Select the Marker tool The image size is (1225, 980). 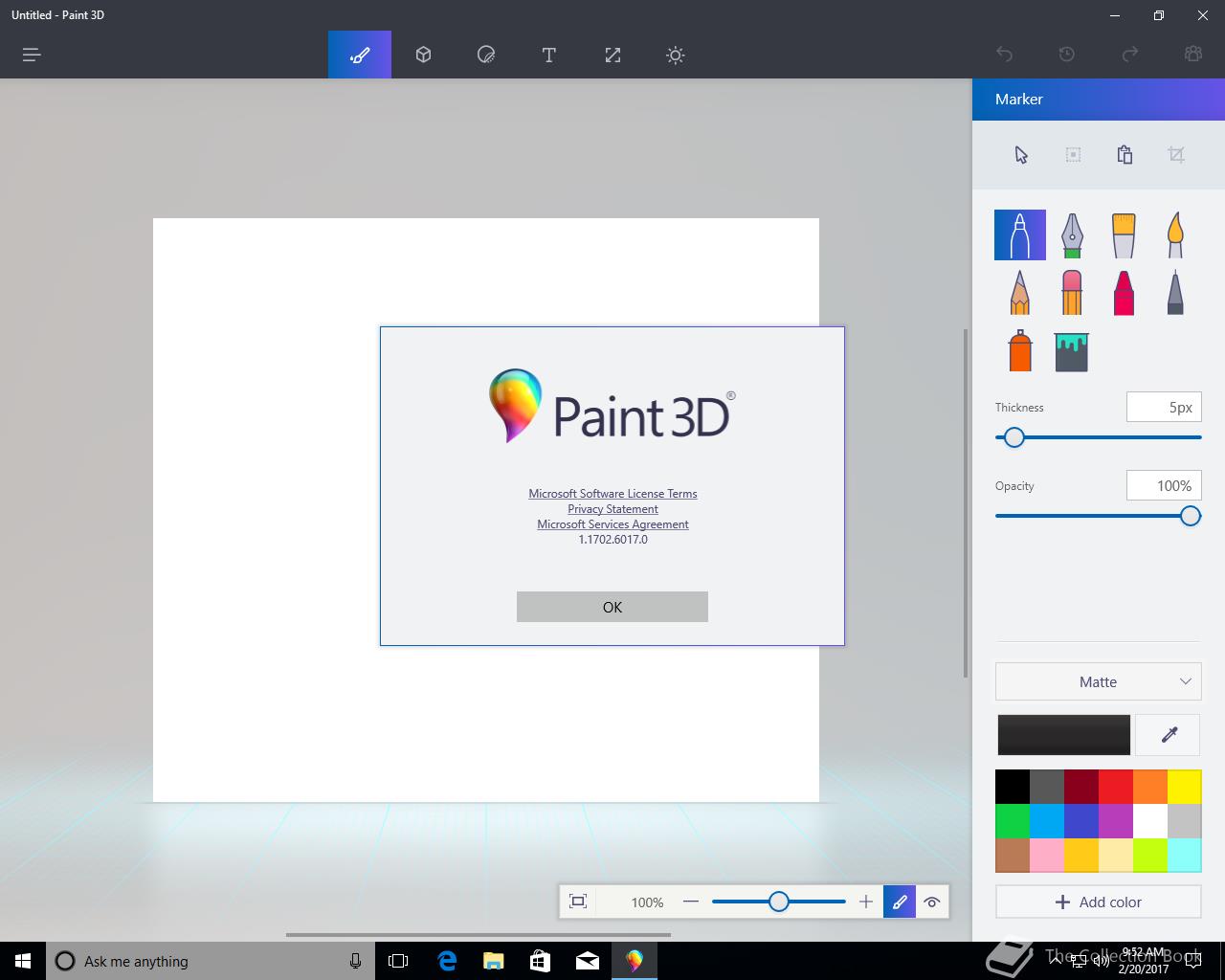pyautogui.click(x=1020, y=234)
